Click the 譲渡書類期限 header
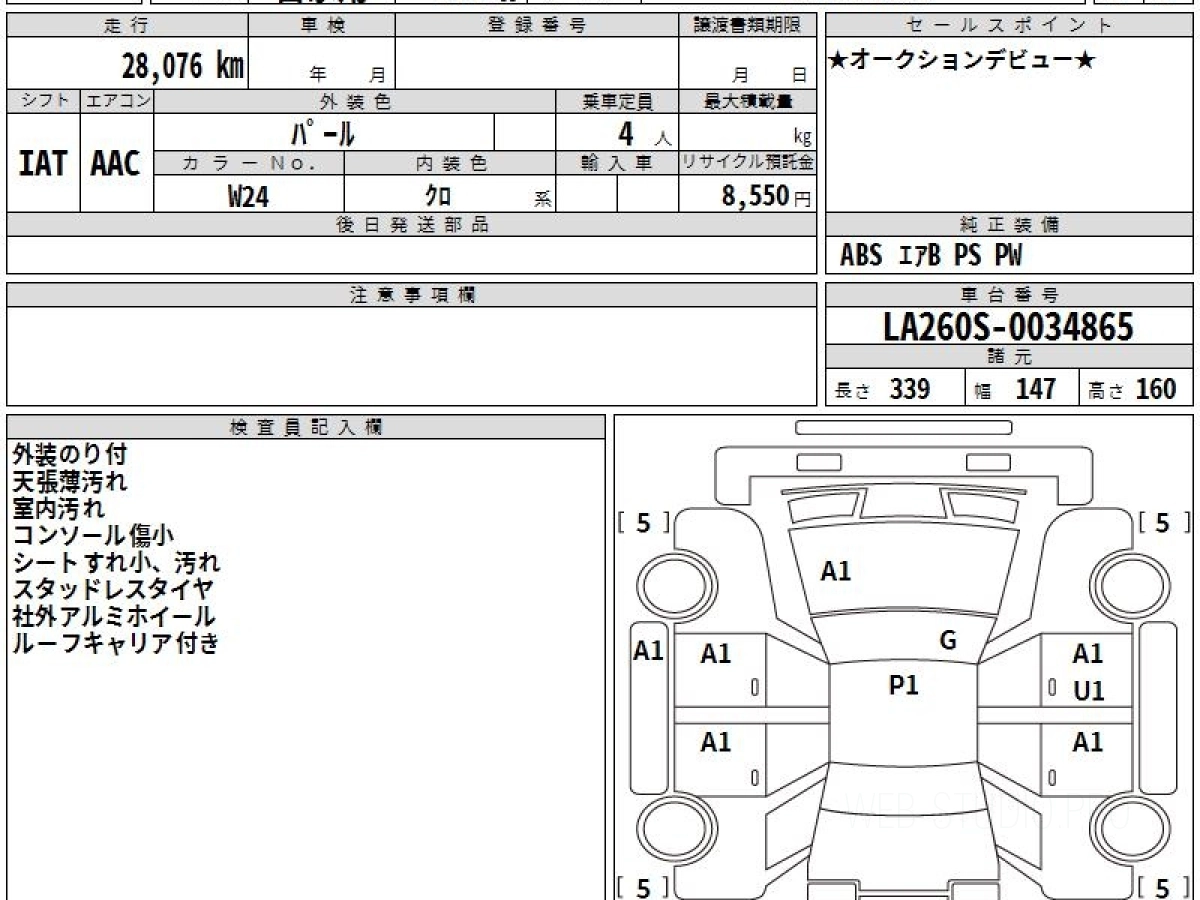 (748, 26)
